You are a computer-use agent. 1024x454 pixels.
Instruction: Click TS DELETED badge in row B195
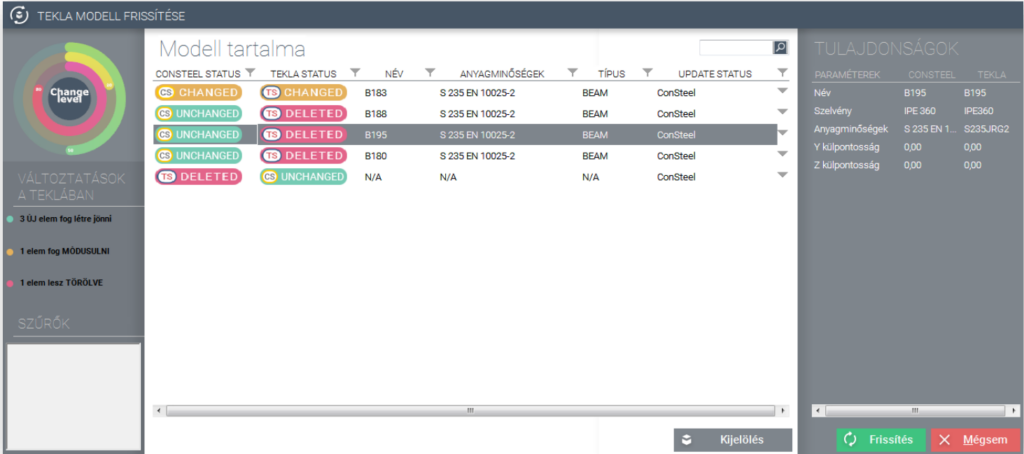(303, 135)
